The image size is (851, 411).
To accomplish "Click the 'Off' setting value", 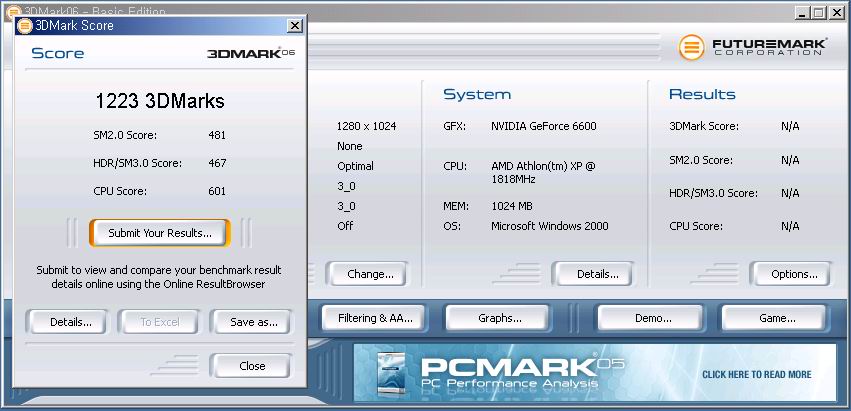I will [345, 226].
